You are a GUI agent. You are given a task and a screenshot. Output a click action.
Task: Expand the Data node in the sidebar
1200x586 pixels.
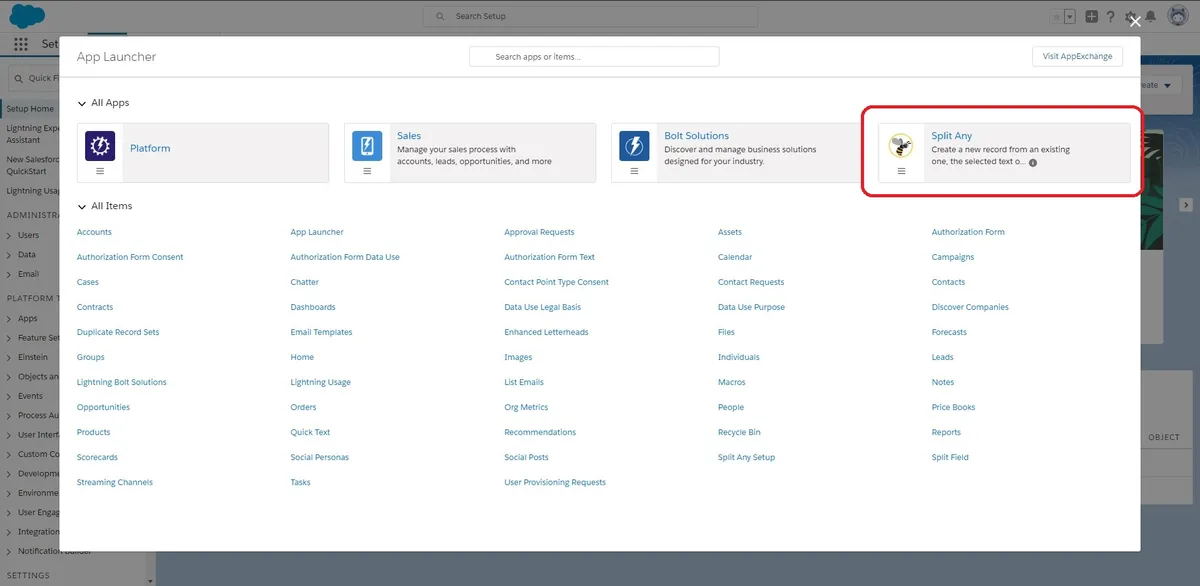pyautogui.click(x=9, y=255)
